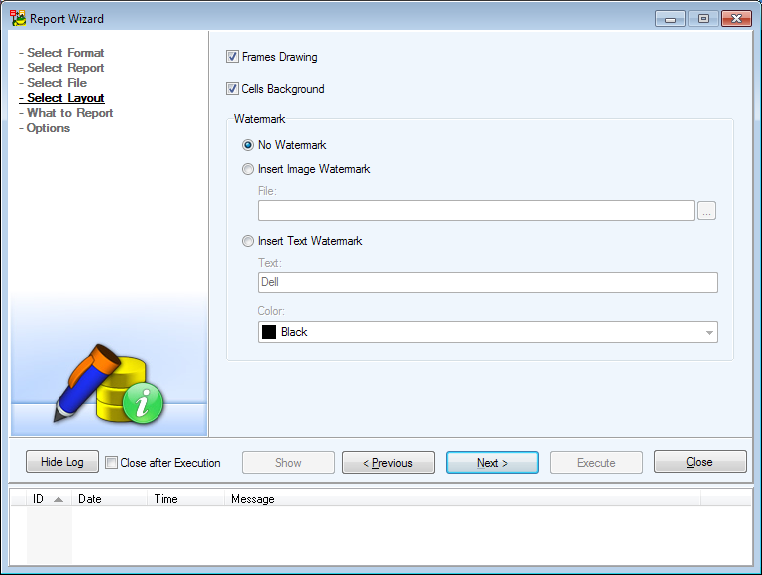Click the wizard pen and database illustration
Image resolution: width=762 pixels, height=575 pixels.
coord(108,383)
